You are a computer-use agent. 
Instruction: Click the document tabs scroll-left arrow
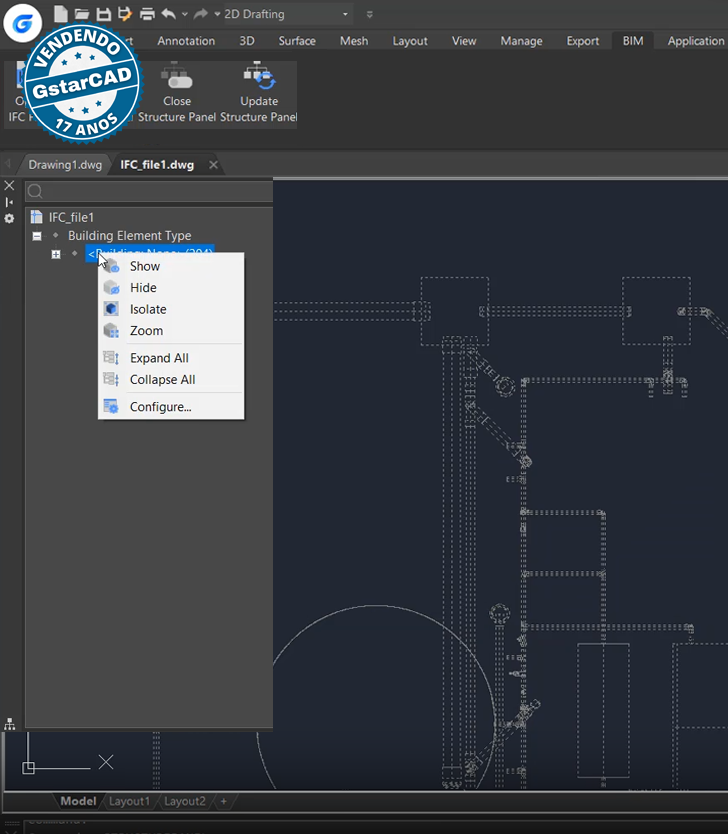click(8, 164)
